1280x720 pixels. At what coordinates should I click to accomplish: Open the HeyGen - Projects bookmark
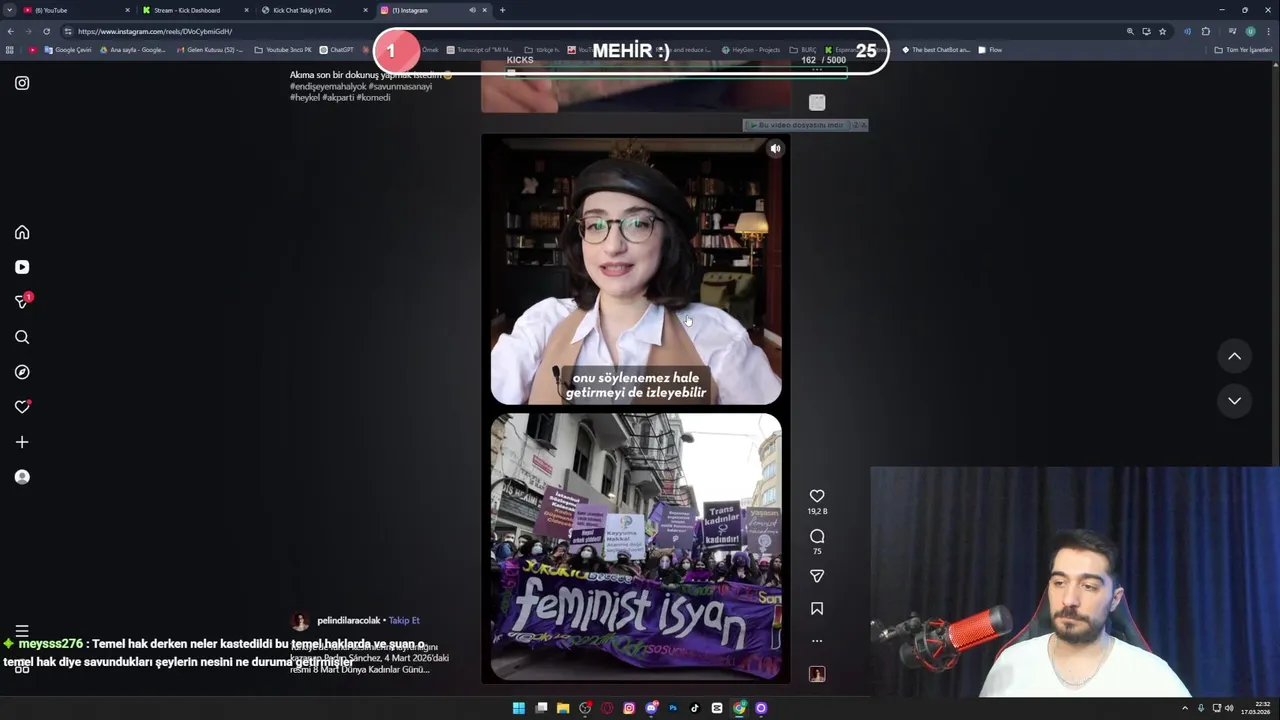[752, 50]
